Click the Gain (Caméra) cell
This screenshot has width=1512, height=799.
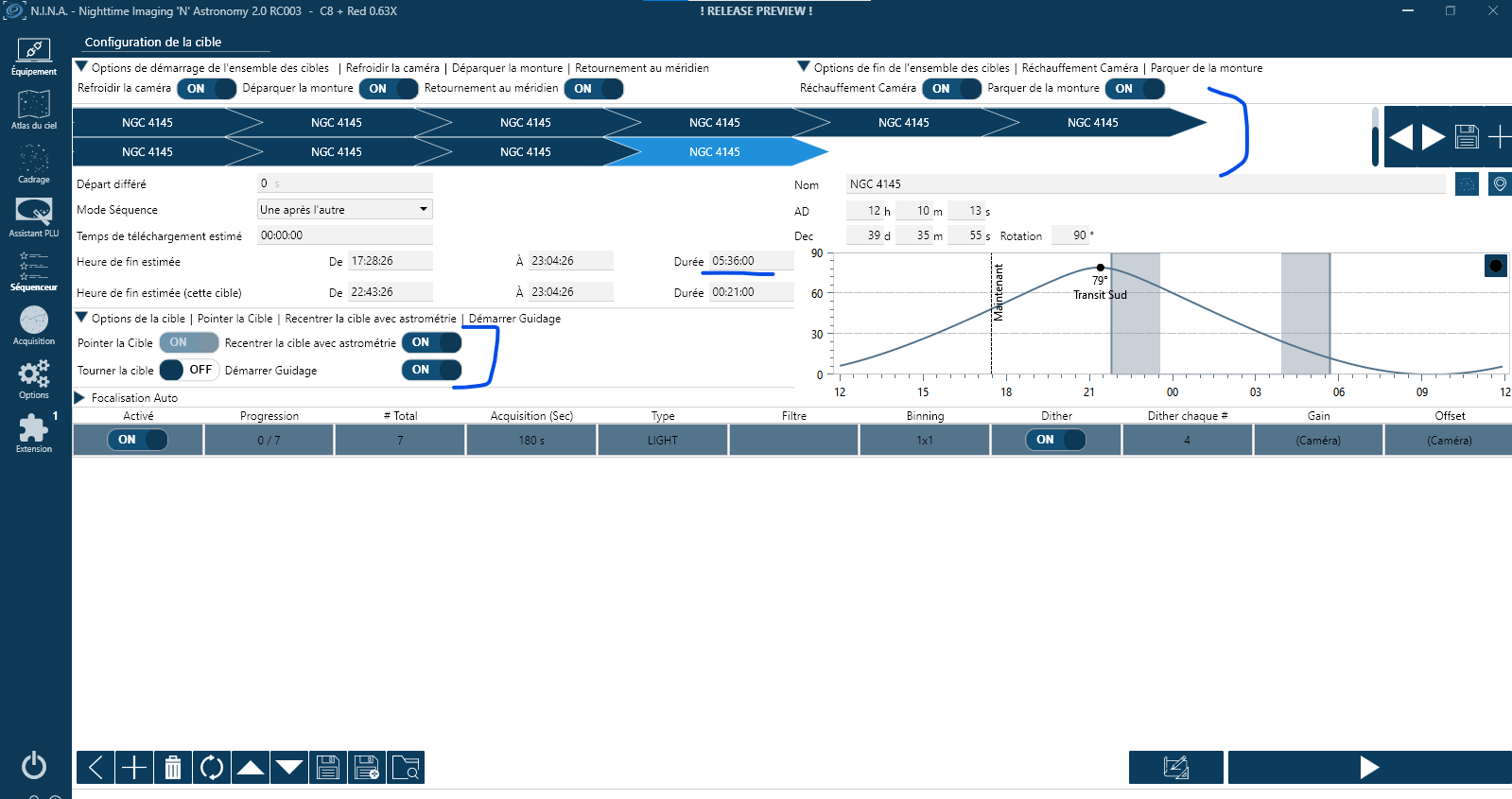[x=1318, y=440]
